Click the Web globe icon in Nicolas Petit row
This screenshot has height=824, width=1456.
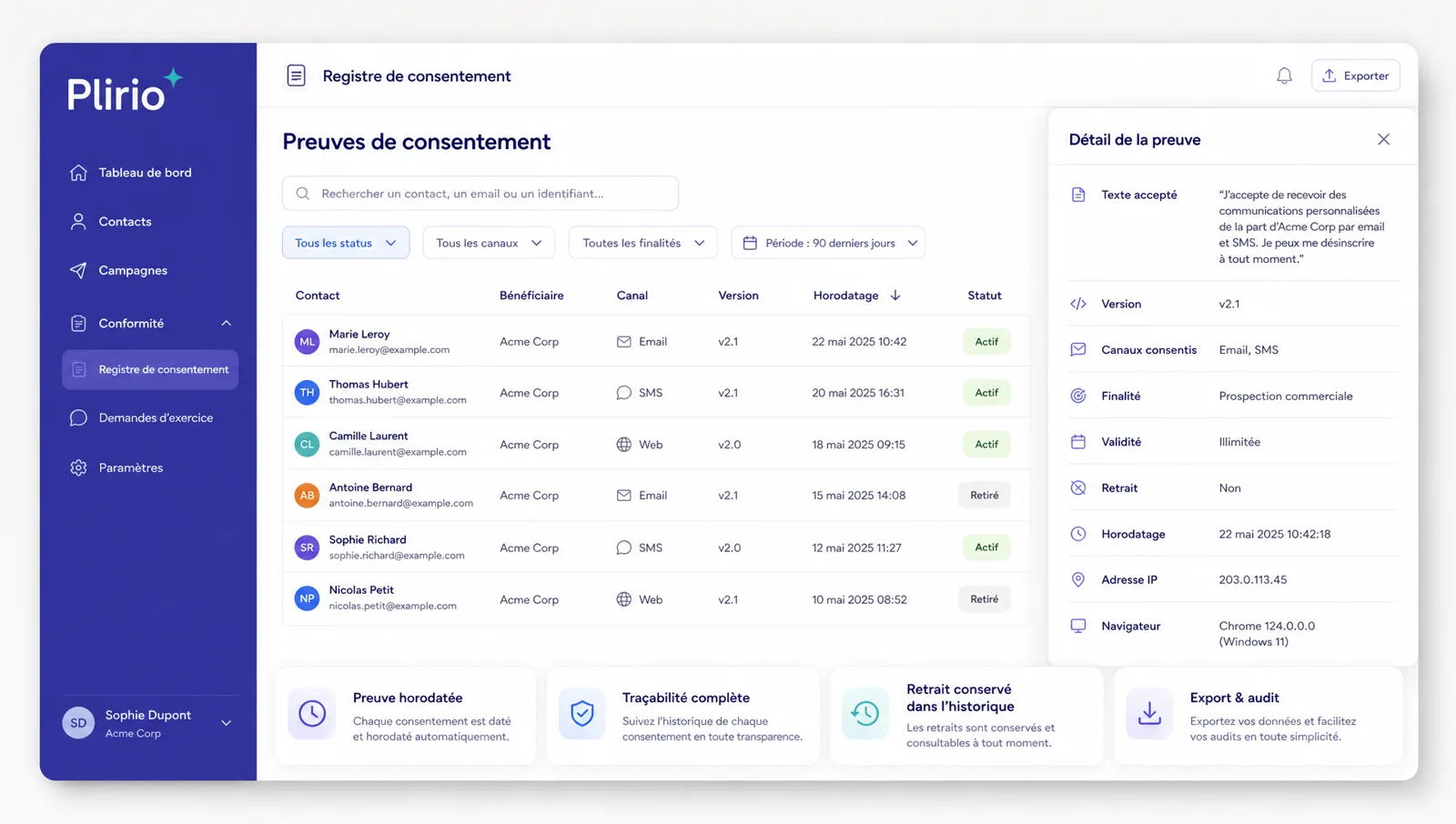point(623,599)
